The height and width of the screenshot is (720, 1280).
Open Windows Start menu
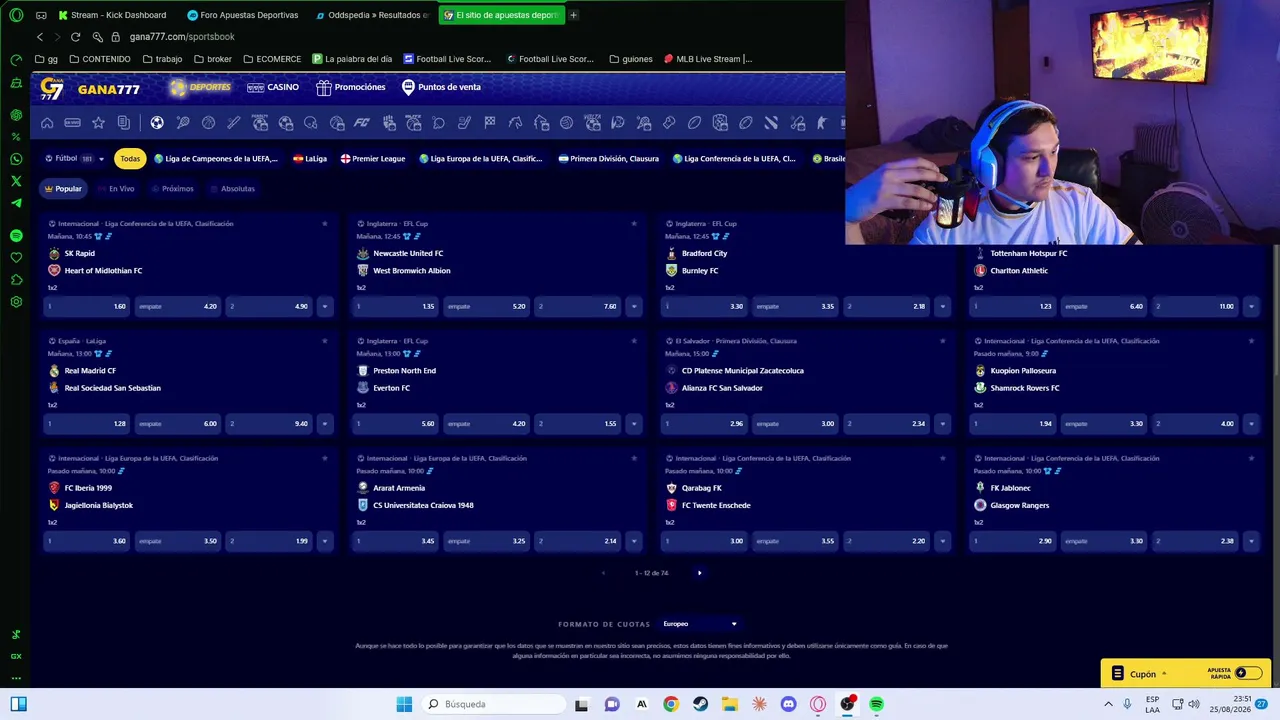point(404,704)
